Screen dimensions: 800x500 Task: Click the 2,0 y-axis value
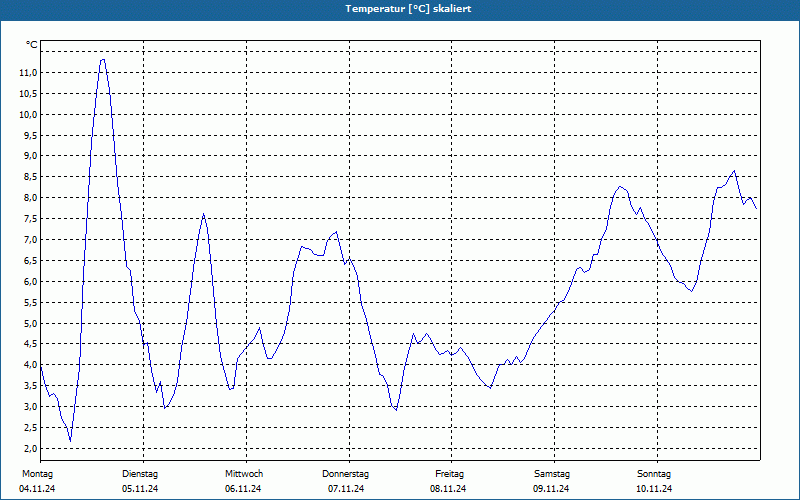[x=30, y=448]
